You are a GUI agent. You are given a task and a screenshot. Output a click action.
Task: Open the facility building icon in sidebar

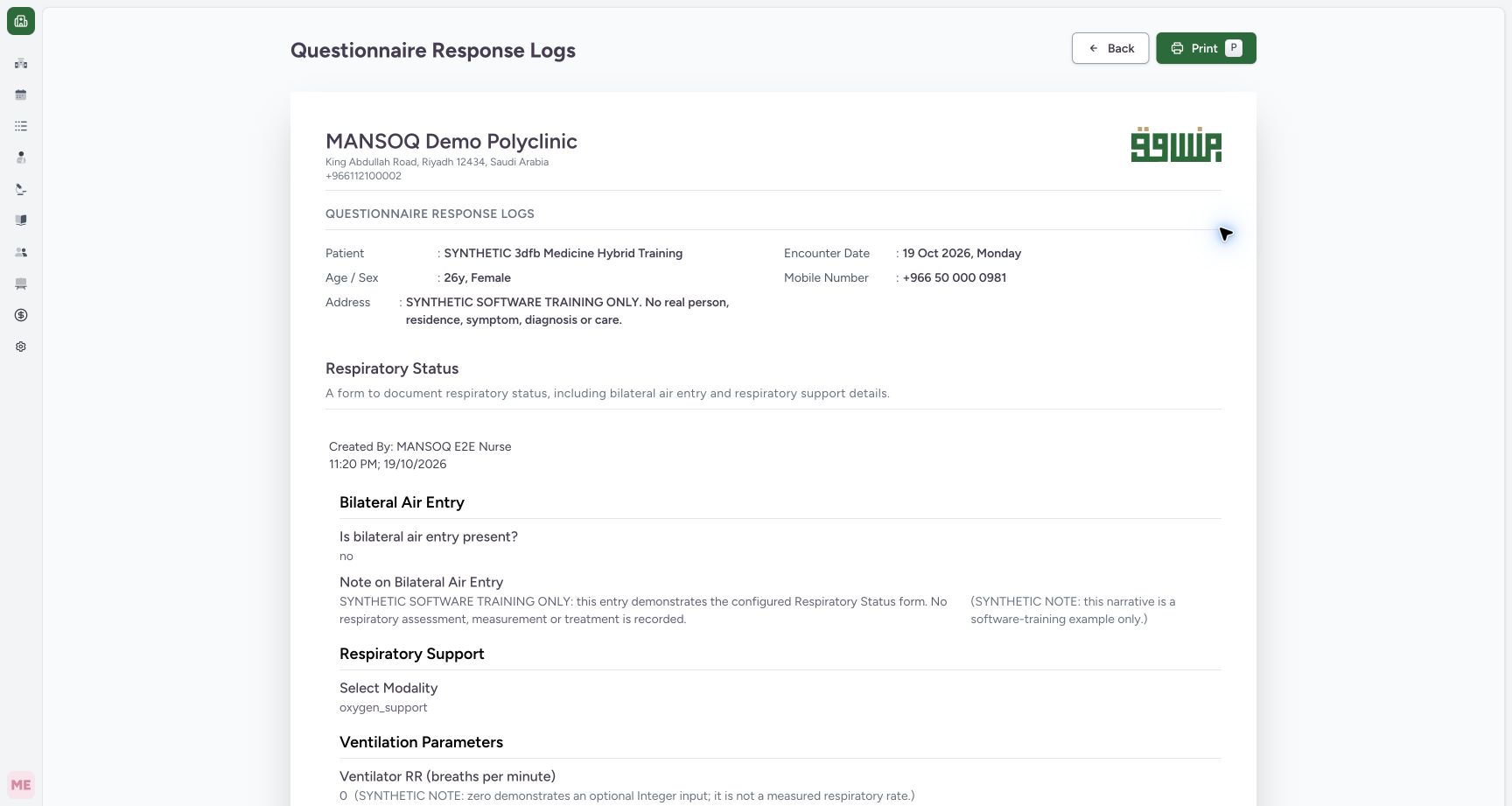(x=21, y=63)
